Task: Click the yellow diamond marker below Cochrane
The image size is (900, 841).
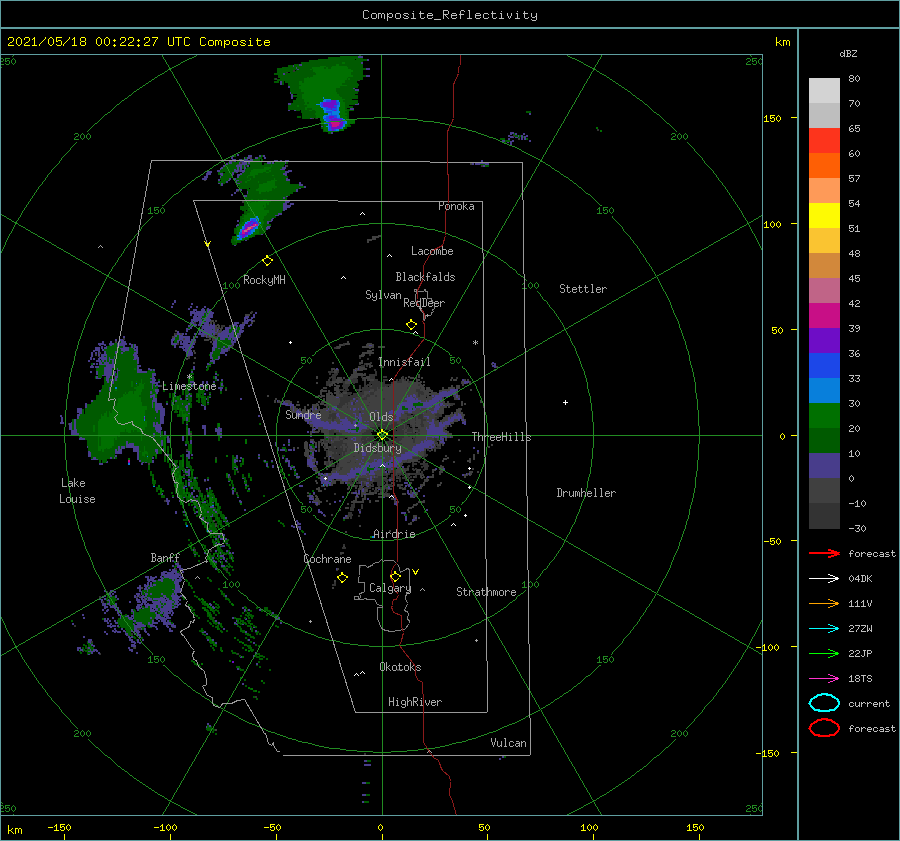Action: point(342,578)
